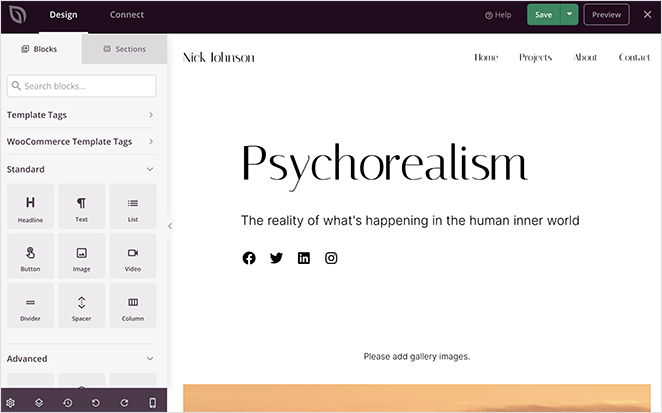This screenshot has height=413, width=662.
Task: Click the redo arrow icon
Action: 124,402
